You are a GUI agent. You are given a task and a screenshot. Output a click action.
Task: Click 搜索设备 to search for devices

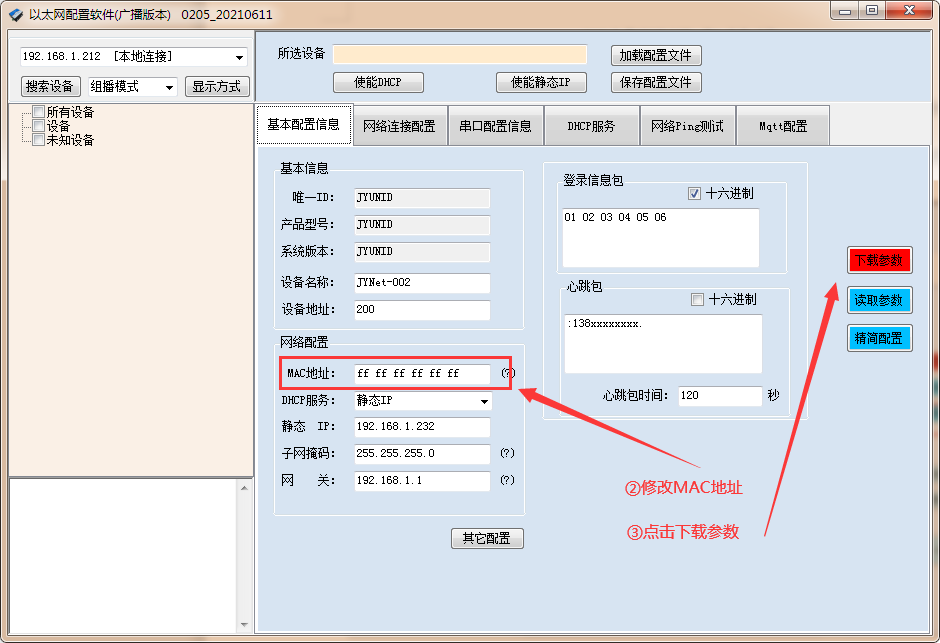(49, 86)
